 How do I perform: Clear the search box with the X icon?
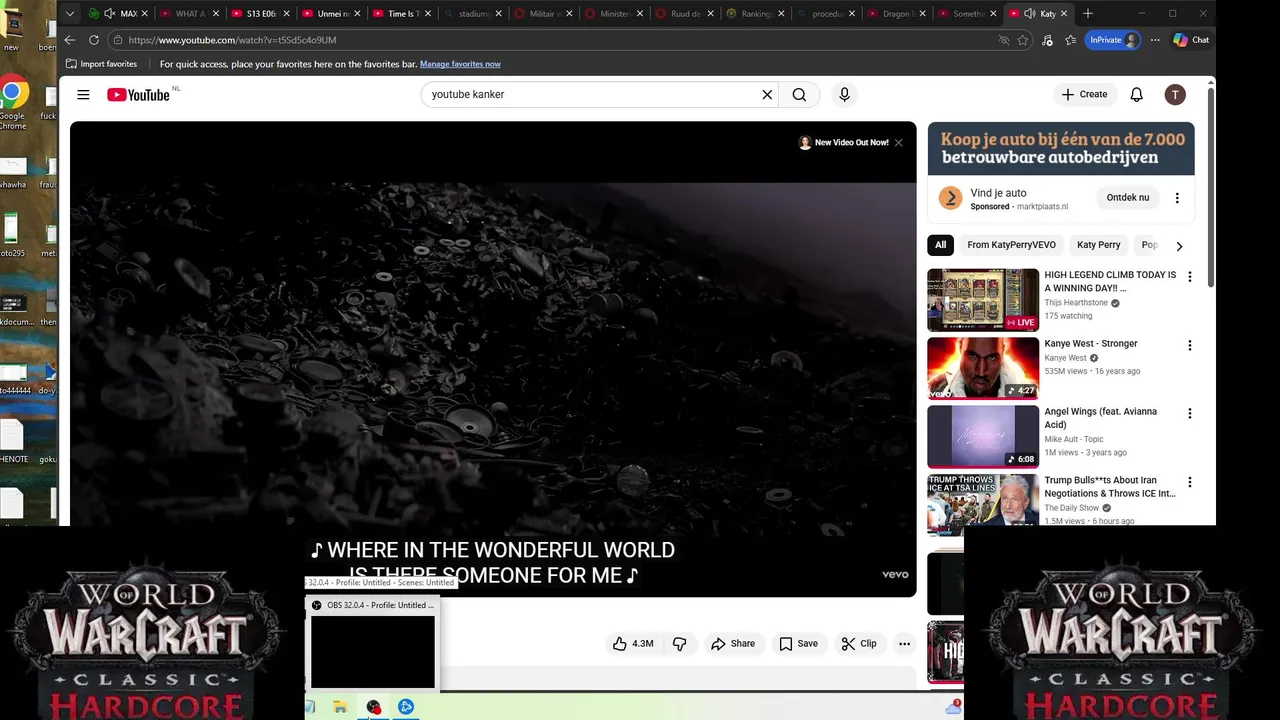[x=767, y=95]
